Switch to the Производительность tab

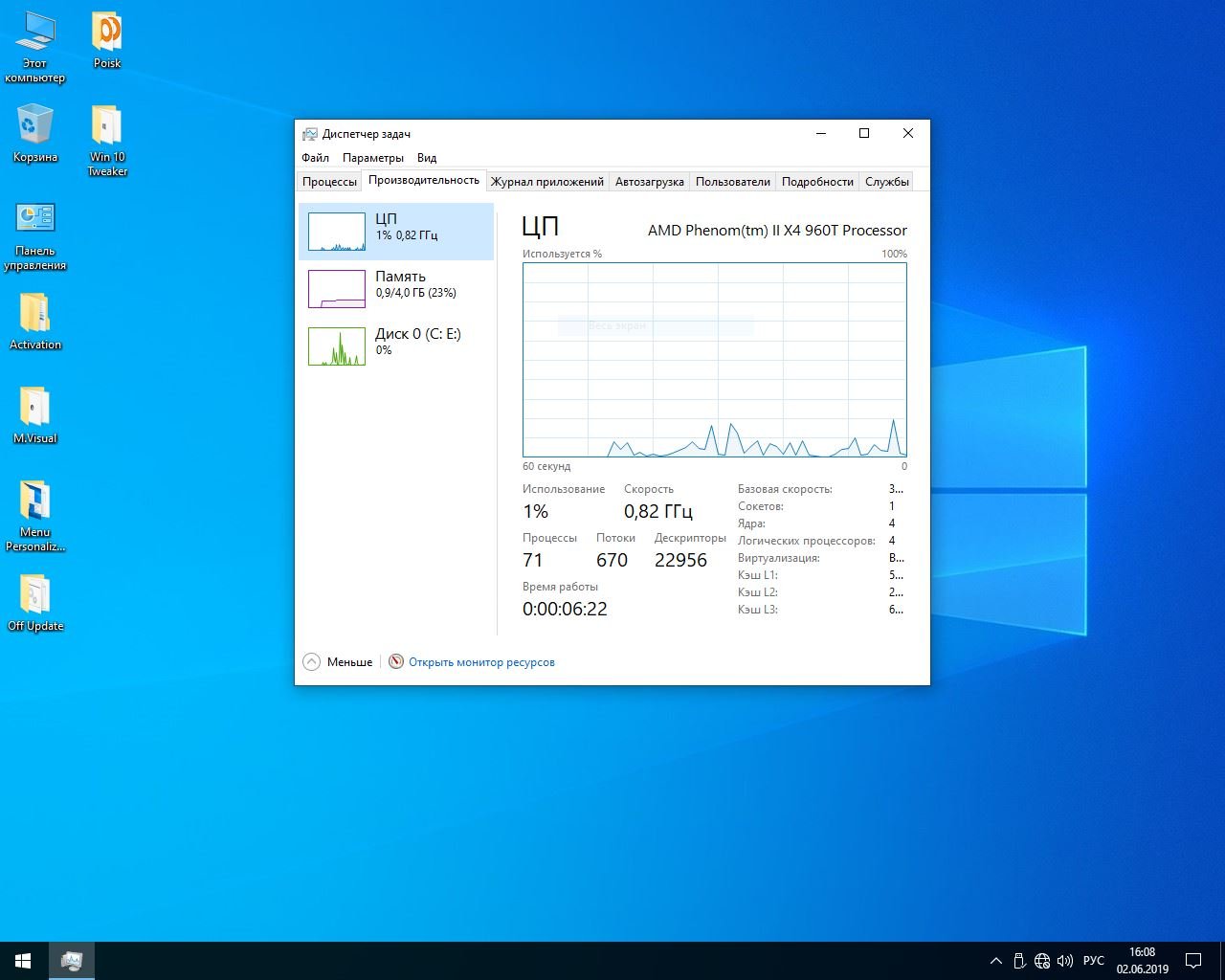tap(423, 180)
